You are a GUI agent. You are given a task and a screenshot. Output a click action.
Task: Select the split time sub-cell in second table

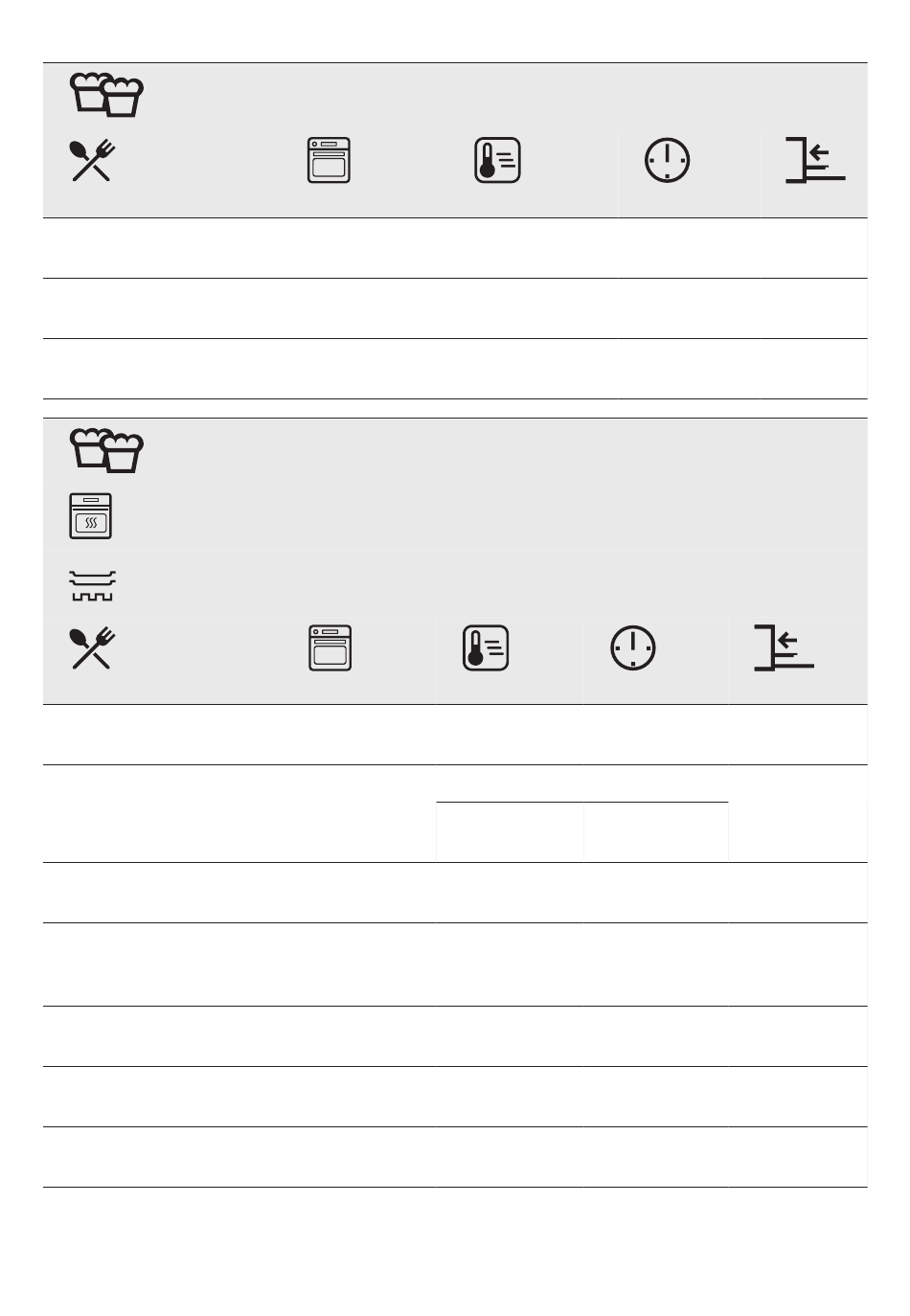656,832
